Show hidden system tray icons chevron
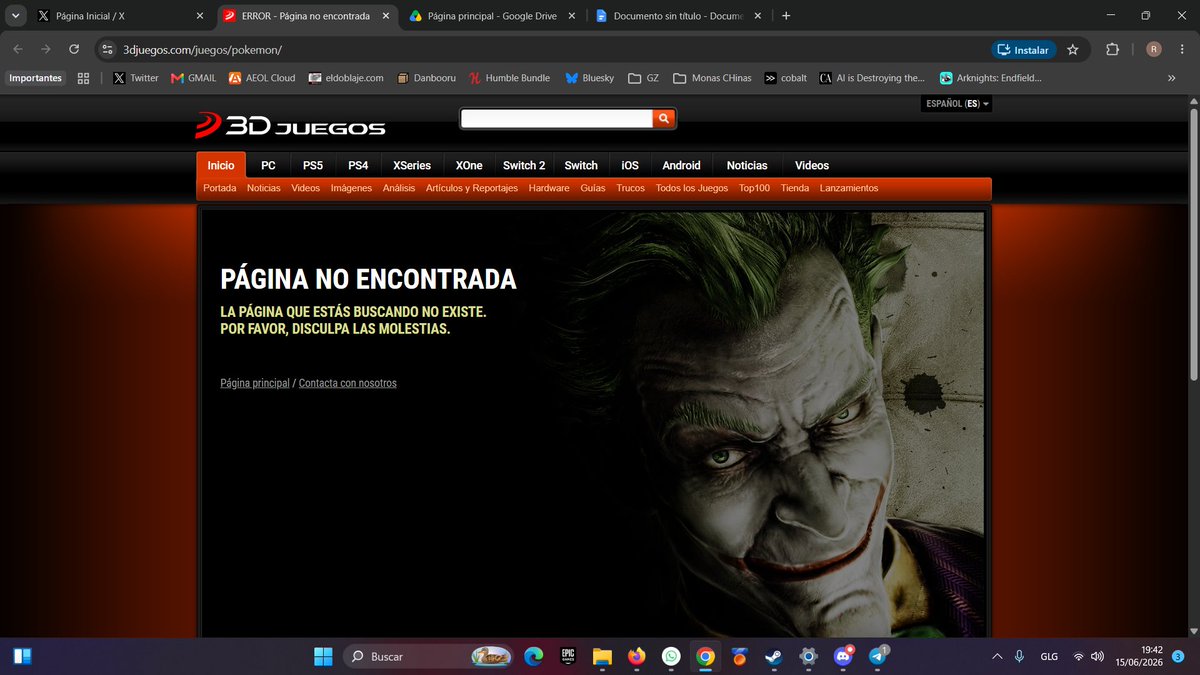The height and width of the screenshot is (675, 1200). pyautogui.click(x=996, y=656)
